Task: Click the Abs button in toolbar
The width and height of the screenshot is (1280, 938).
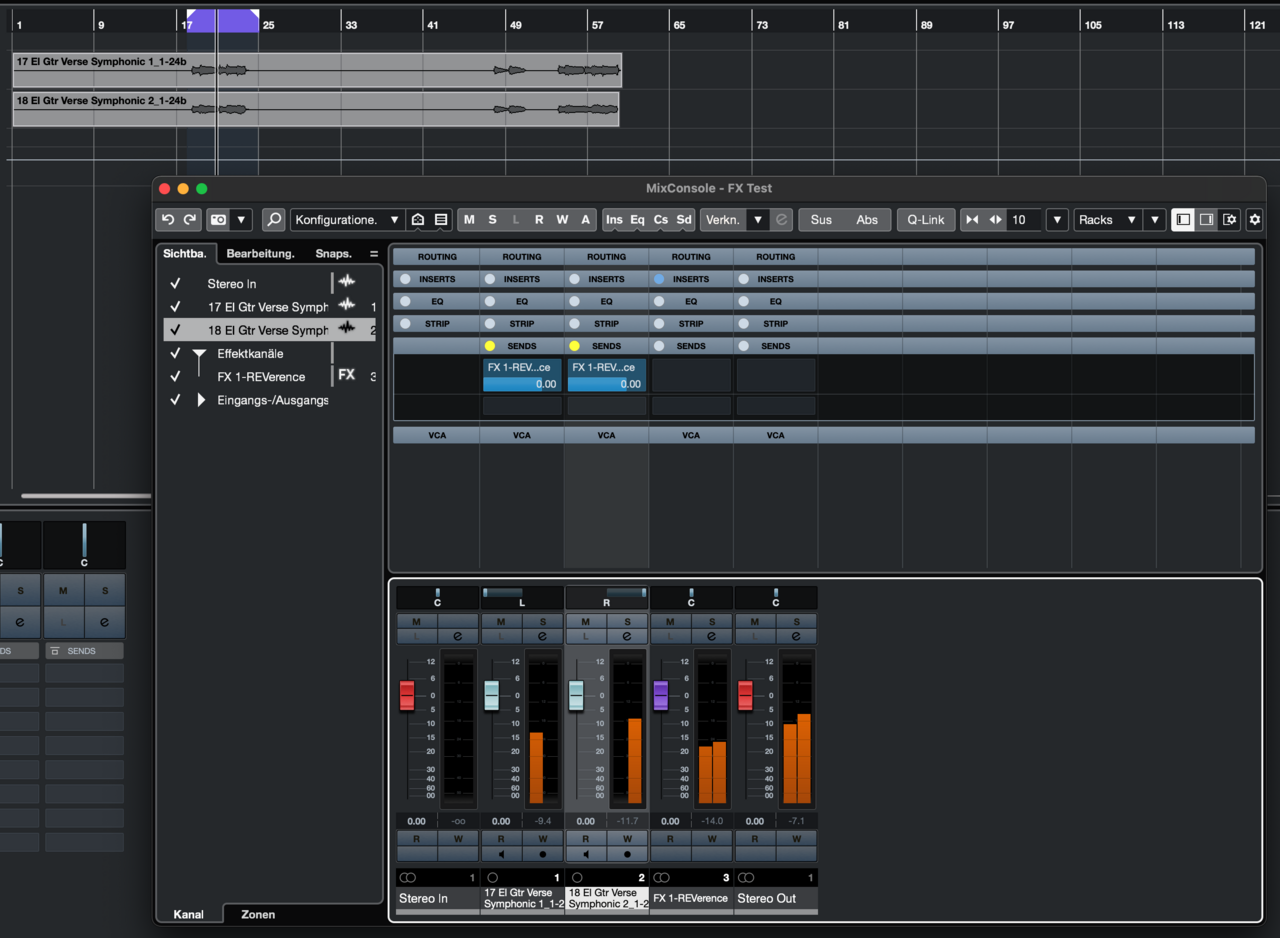Action: 867,220
